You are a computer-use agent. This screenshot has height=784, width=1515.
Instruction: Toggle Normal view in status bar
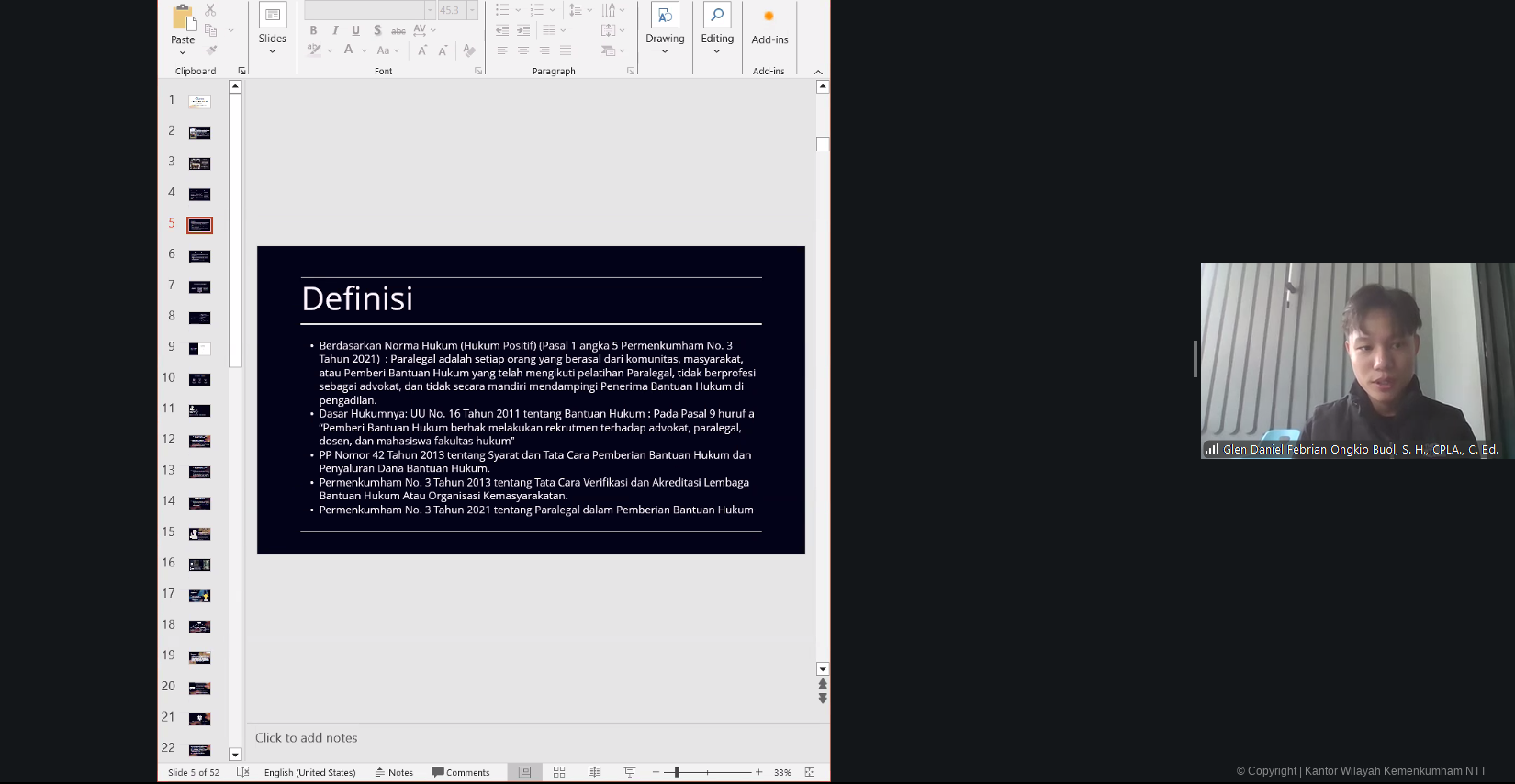coord(524,772)
